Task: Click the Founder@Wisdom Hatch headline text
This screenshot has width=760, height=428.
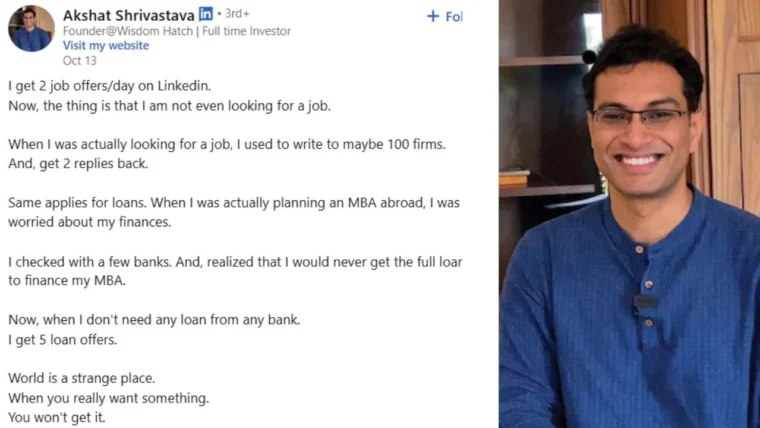Action: pos(176,31)
